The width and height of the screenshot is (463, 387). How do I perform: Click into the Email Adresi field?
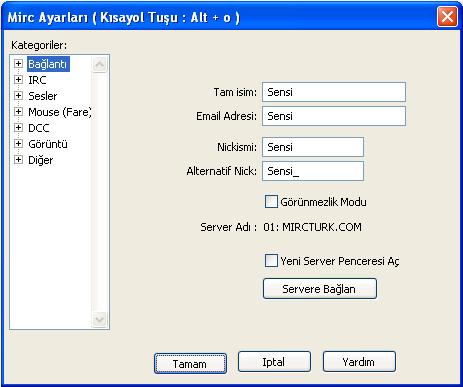[x=334, y=116]
